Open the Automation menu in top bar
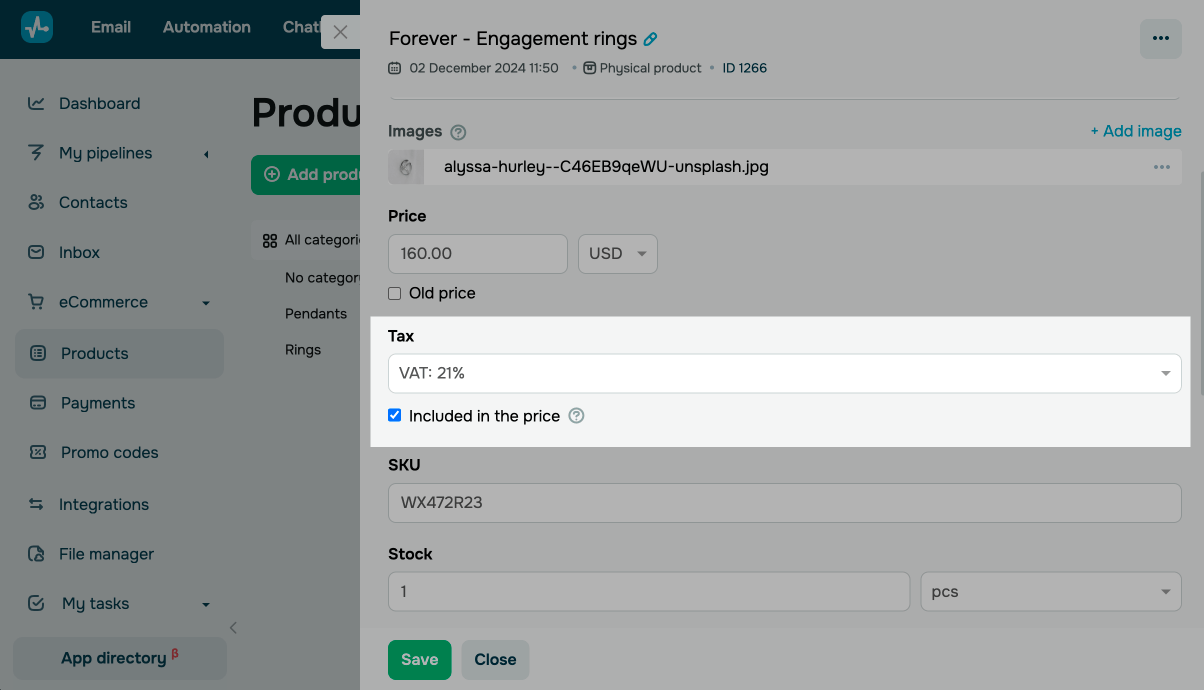 [x=206, y=27]
